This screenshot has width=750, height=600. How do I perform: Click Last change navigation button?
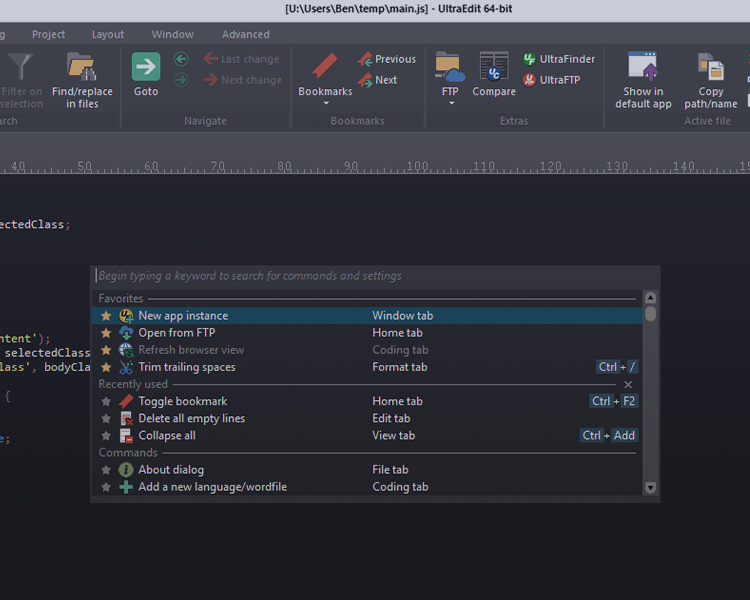click(x=242, y=59)
